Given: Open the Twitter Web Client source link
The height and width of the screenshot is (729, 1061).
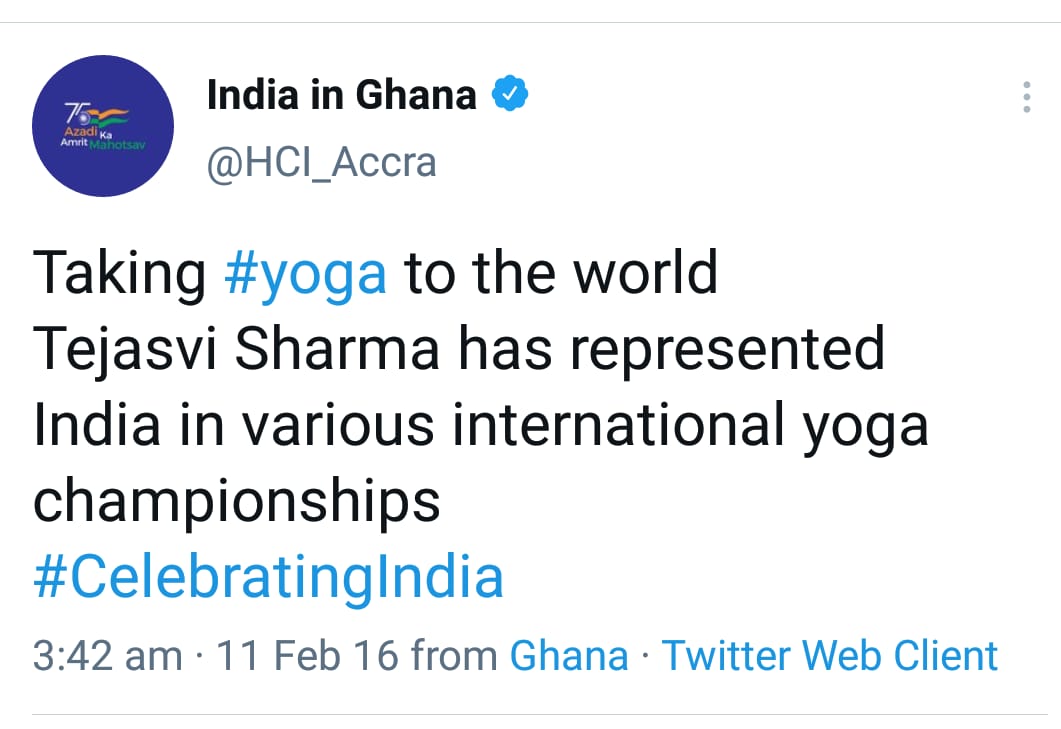Looking at the screenshot, I should [830, 656].
